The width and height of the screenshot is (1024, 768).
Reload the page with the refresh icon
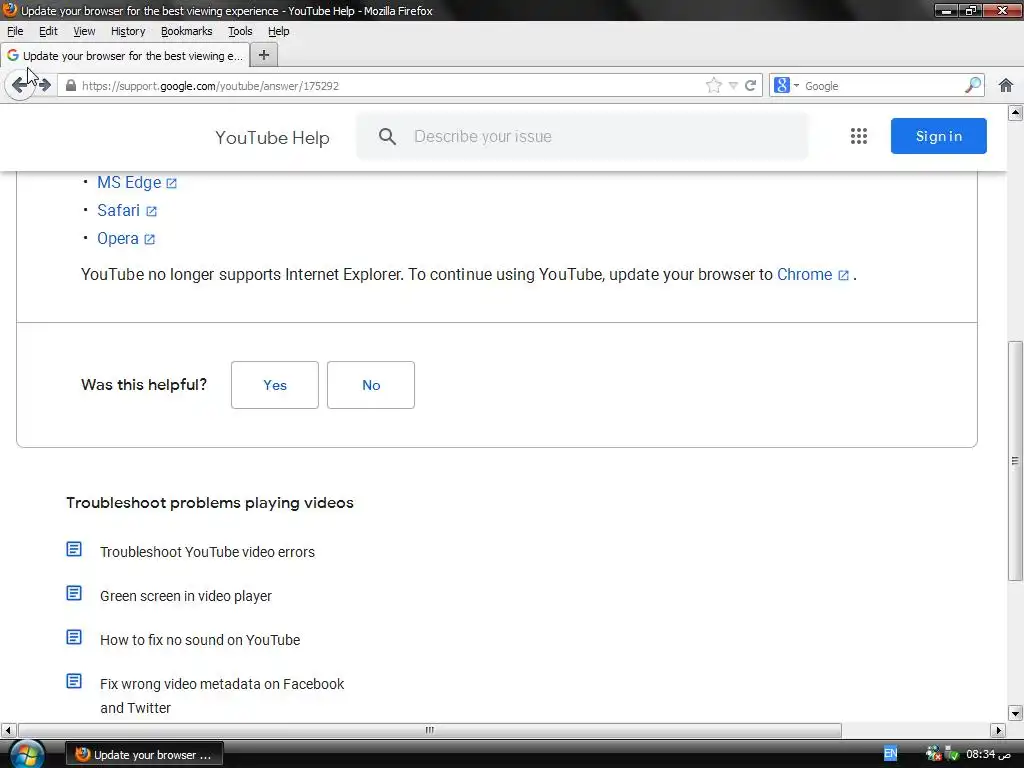click(751, 86)
